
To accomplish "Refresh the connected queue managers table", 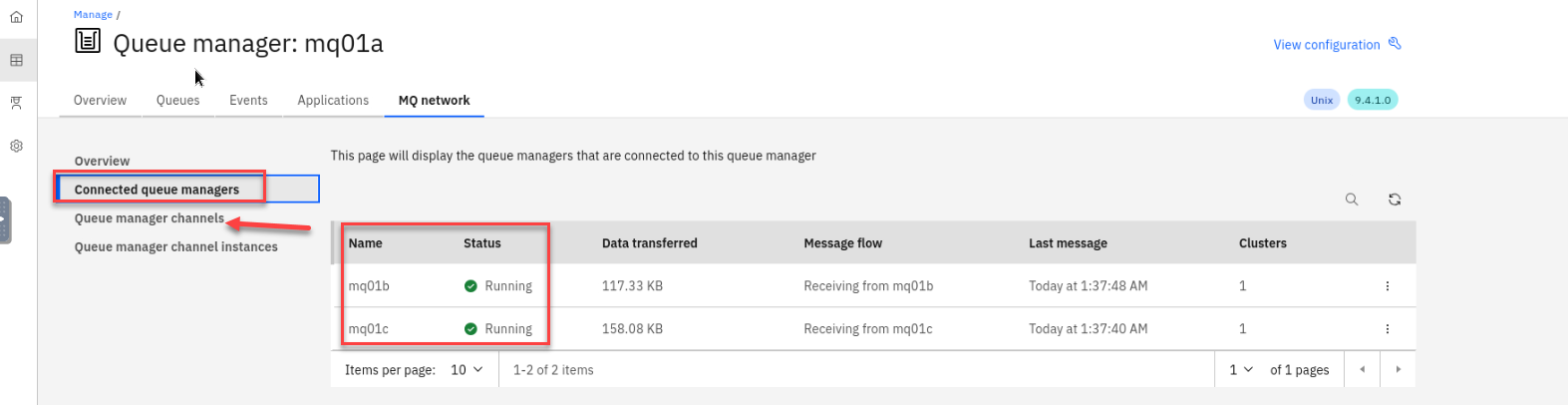I will (x=1395, y=200).
